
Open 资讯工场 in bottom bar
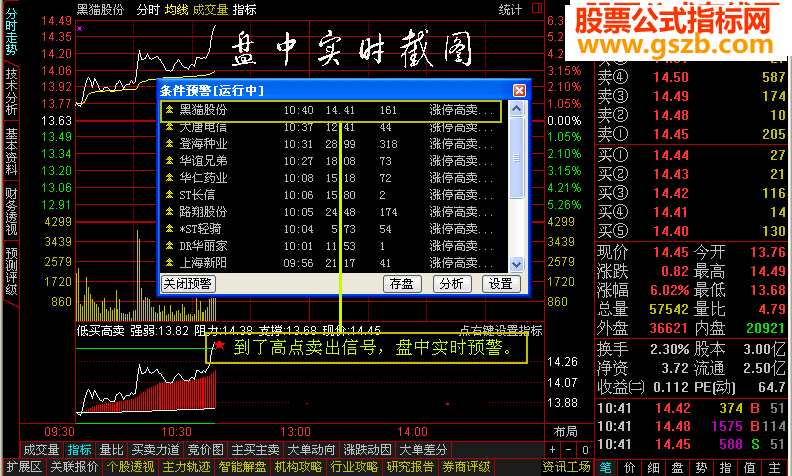point(566,466)
